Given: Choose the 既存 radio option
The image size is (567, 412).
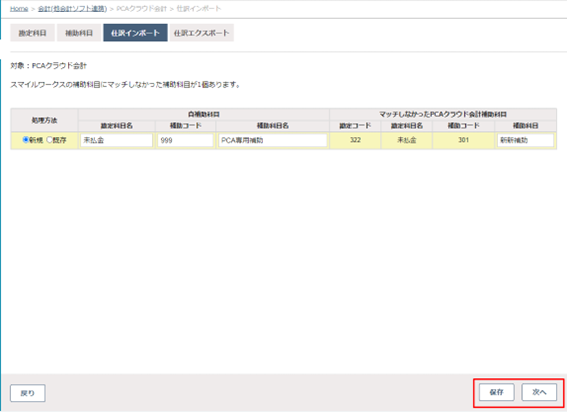Looking at the screenshot, I should 49,140.
